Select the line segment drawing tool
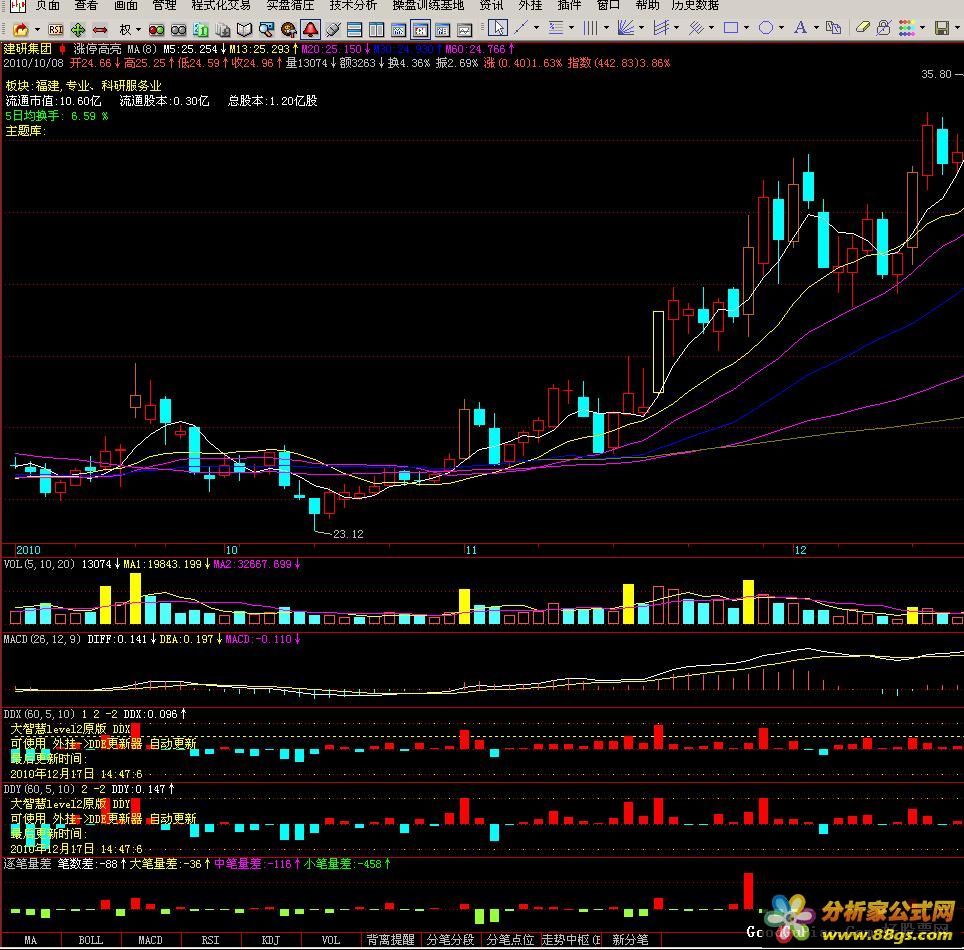 (521, 28)
